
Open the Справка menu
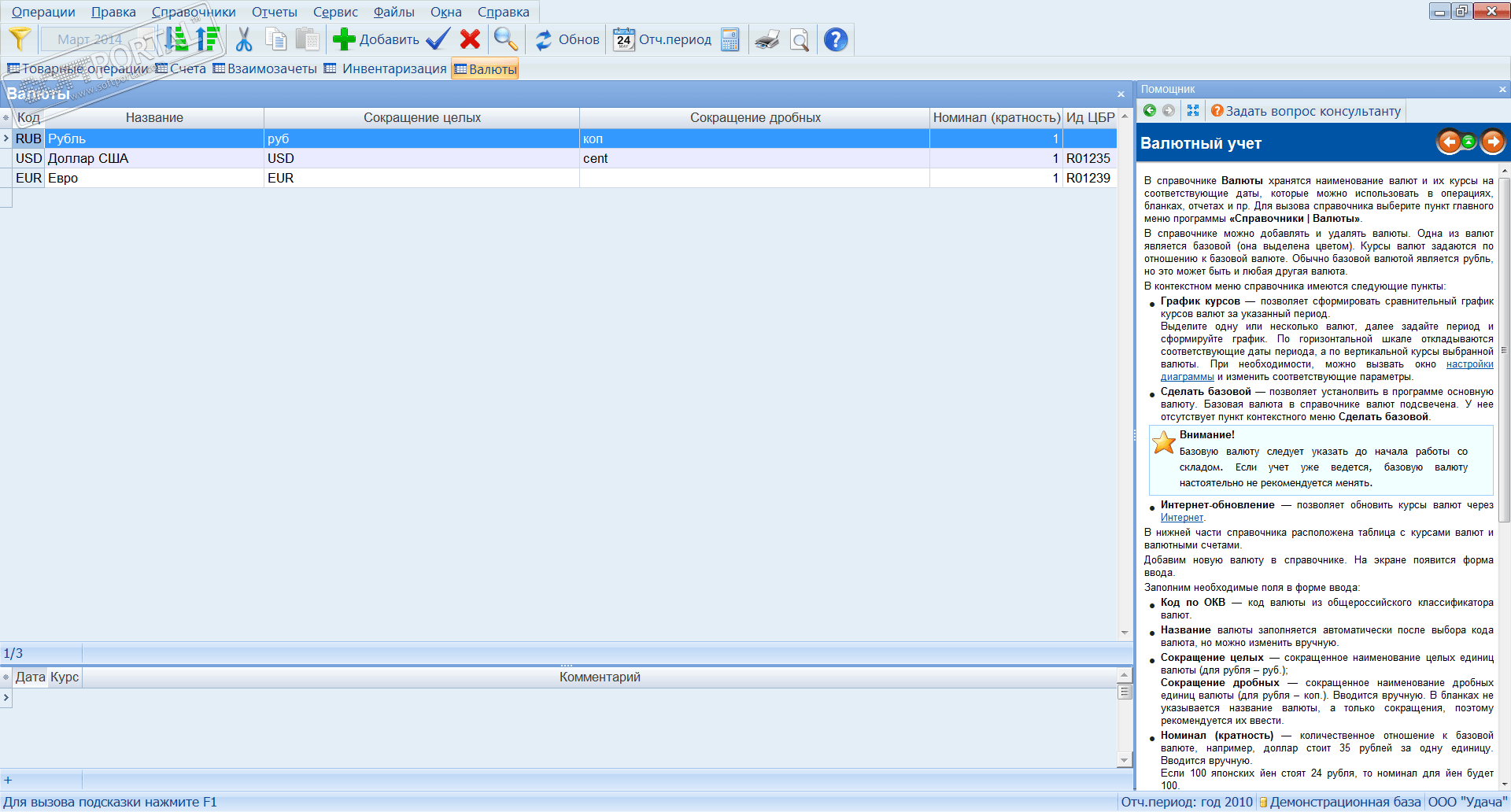pyautogui.click(x=504, y=12)
